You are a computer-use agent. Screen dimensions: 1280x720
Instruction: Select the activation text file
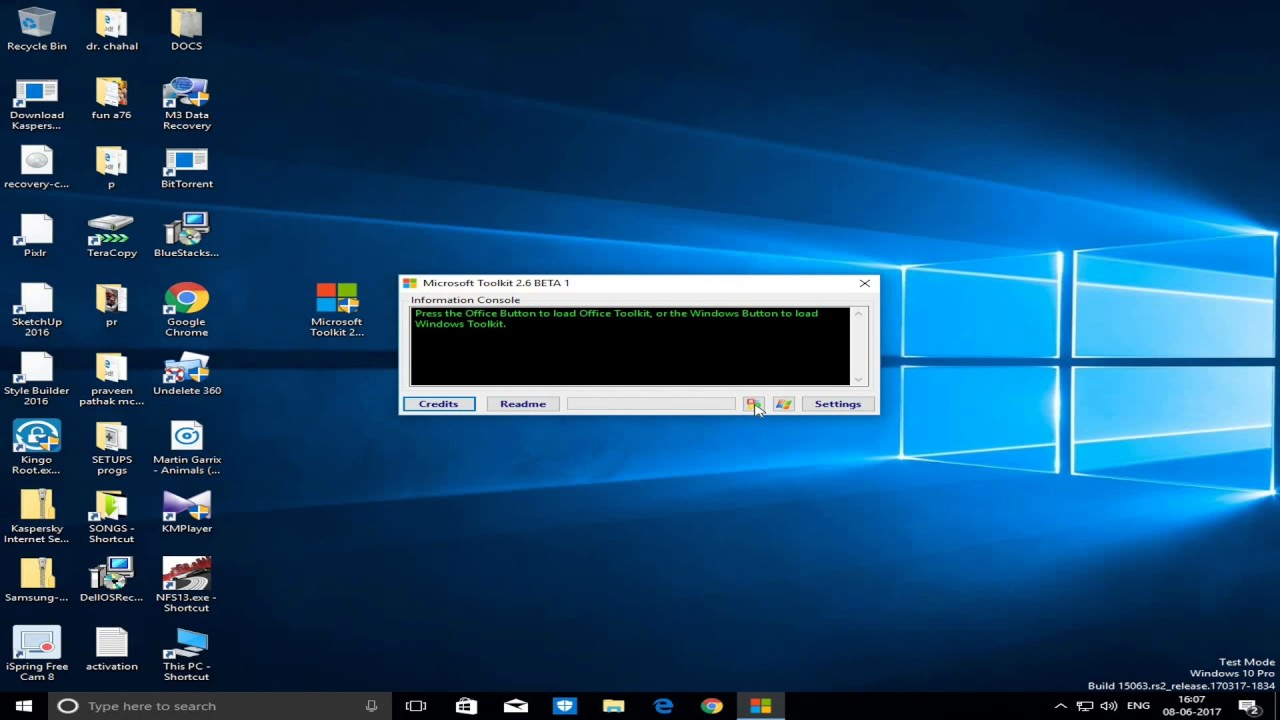pyautogui.click(x=112, y=650)
